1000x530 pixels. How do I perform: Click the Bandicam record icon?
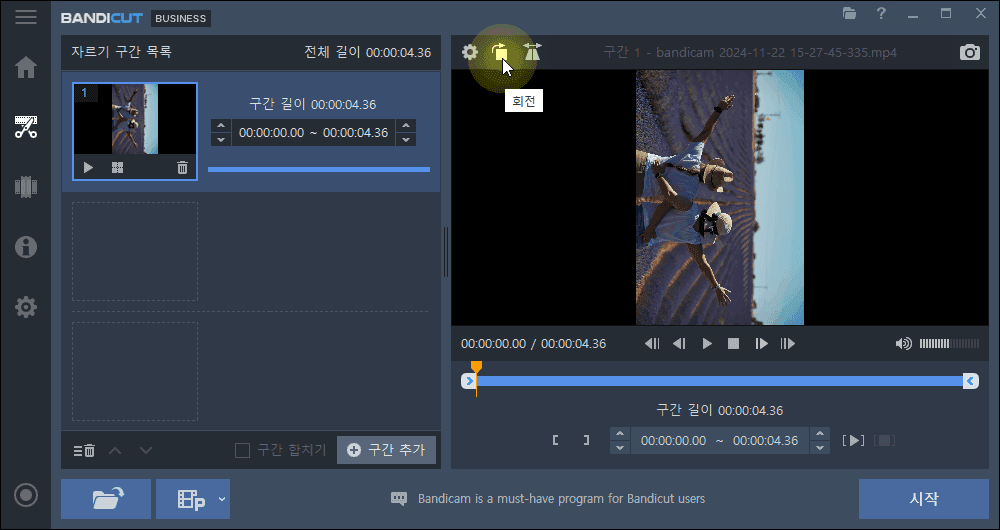click(x=26, y=495)
